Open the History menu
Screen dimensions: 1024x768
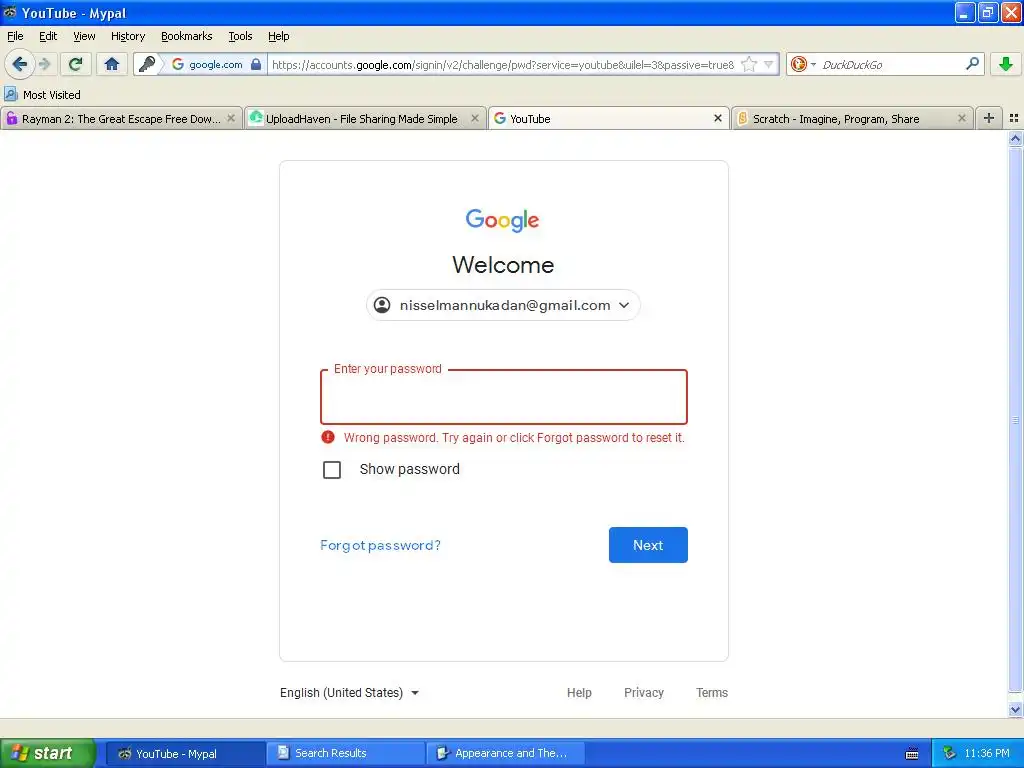coord(127,36)
